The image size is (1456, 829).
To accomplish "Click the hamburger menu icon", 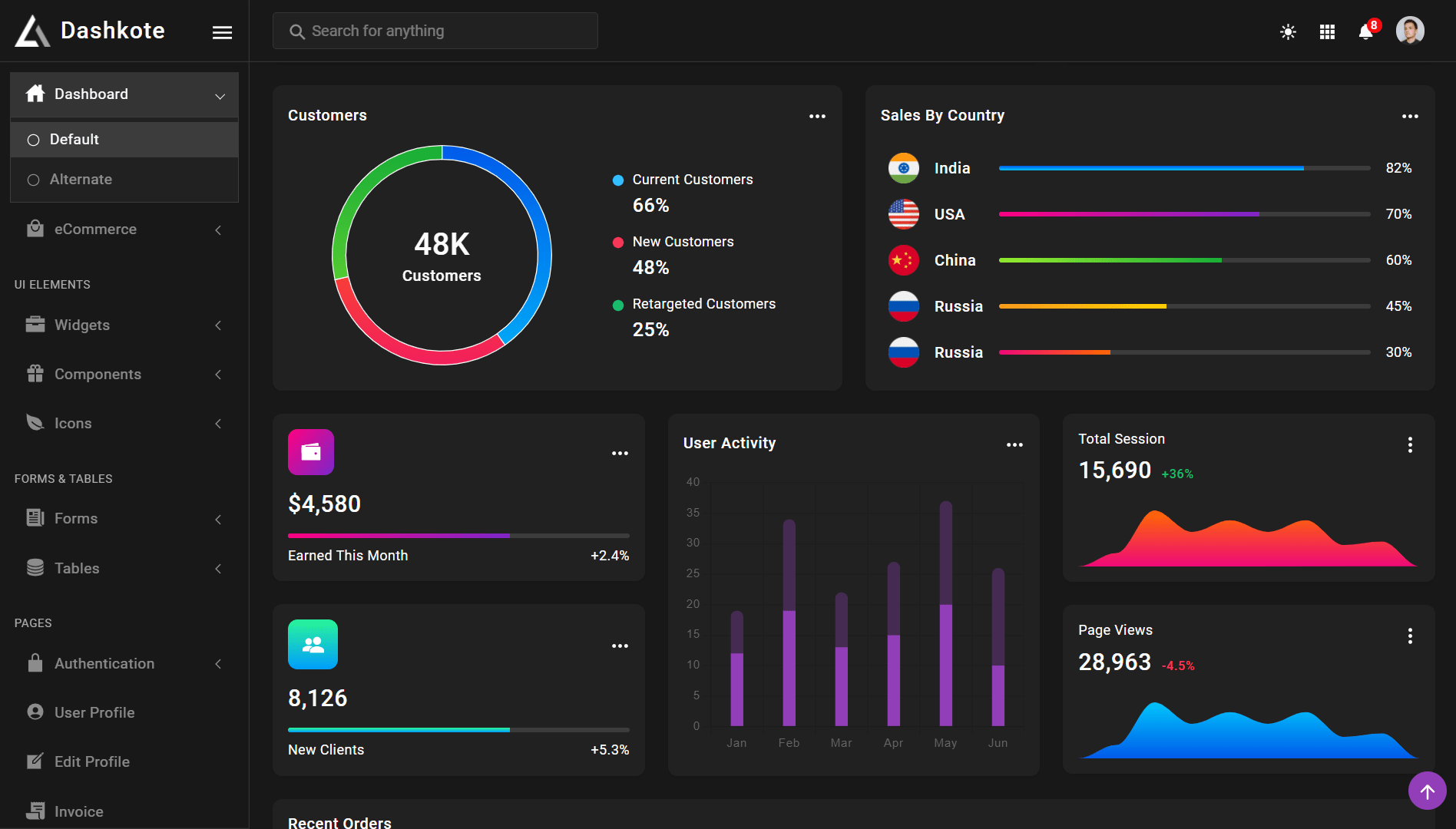I will [x=222, y=32].
